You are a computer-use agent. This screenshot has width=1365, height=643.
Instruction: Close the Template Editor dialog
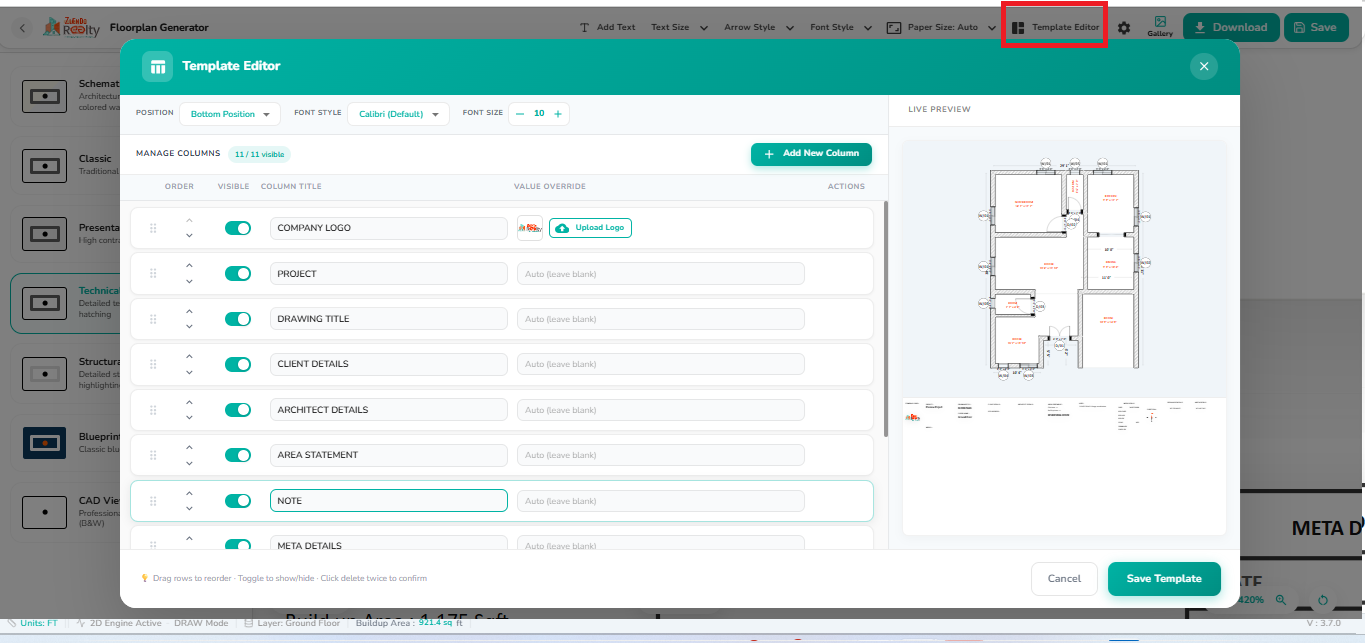click(1203, 66)
